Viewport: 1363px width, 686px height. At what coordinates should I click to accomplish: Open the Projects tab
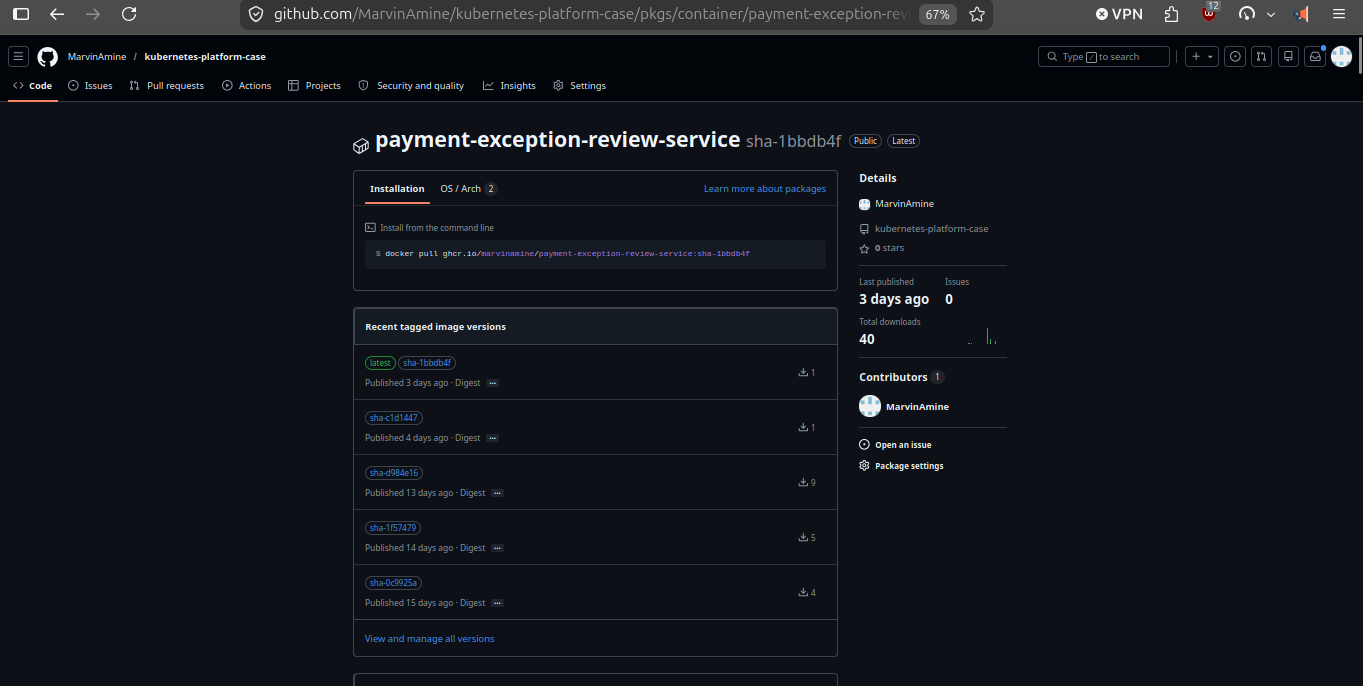tap(315, 86)
